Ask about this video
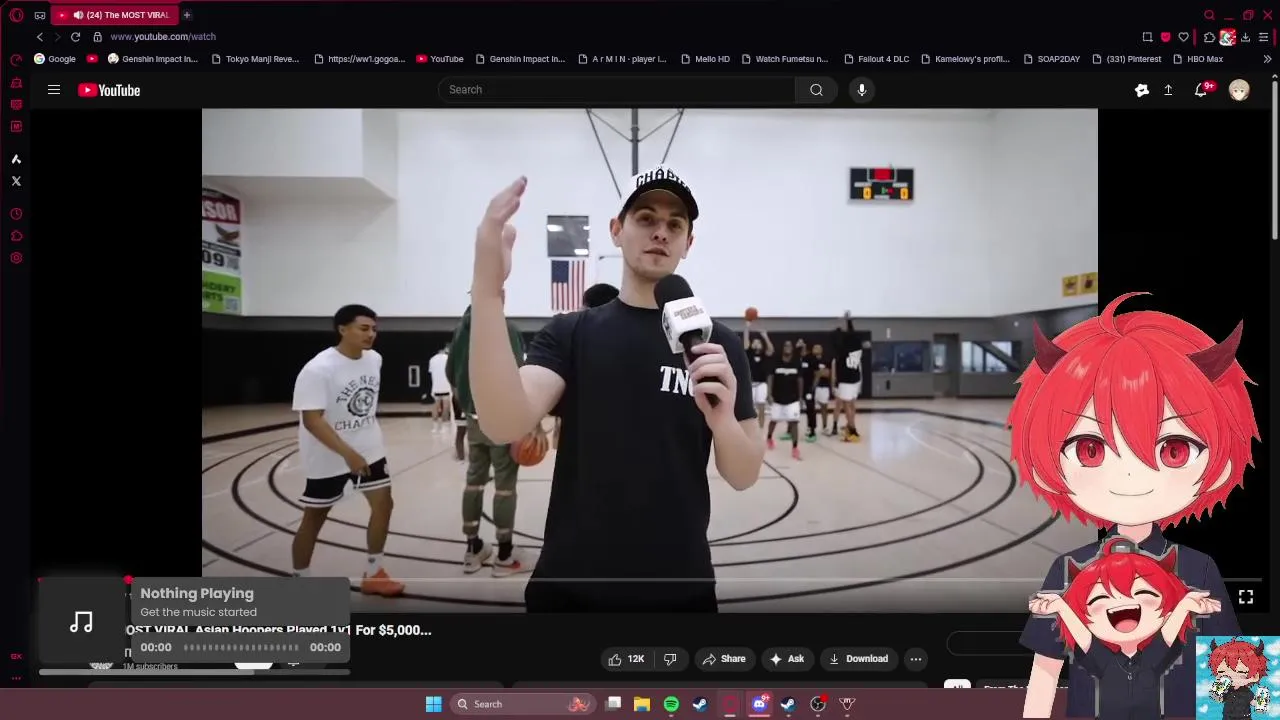Screen dimensions: 1280x720 point(786,659)
